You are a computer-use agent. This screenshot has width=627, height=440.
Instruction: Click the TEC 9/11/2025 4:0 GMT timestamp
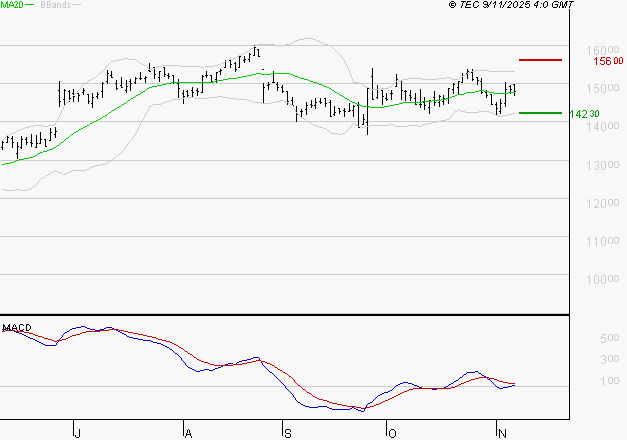[x=511, y=5]
